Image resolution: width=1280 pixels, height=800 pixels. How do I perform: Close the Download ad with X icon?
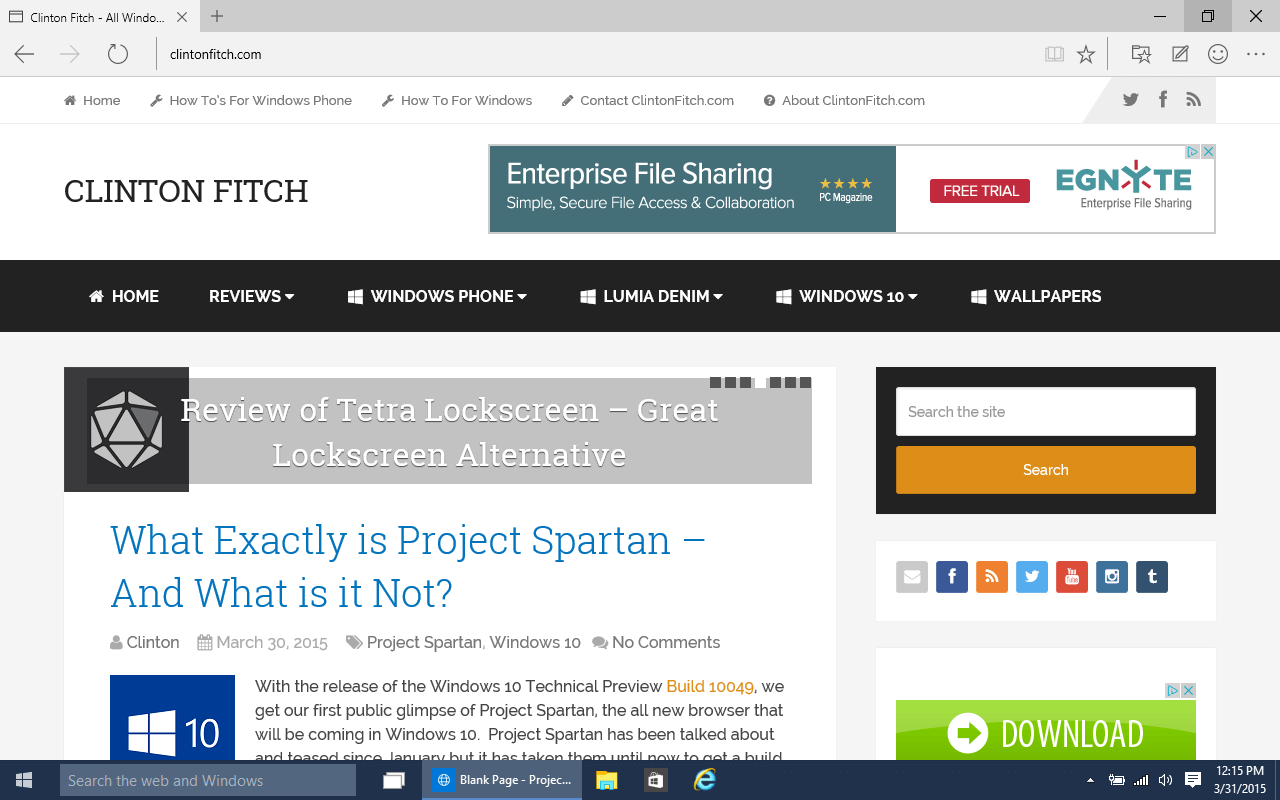pos(1189,690)
